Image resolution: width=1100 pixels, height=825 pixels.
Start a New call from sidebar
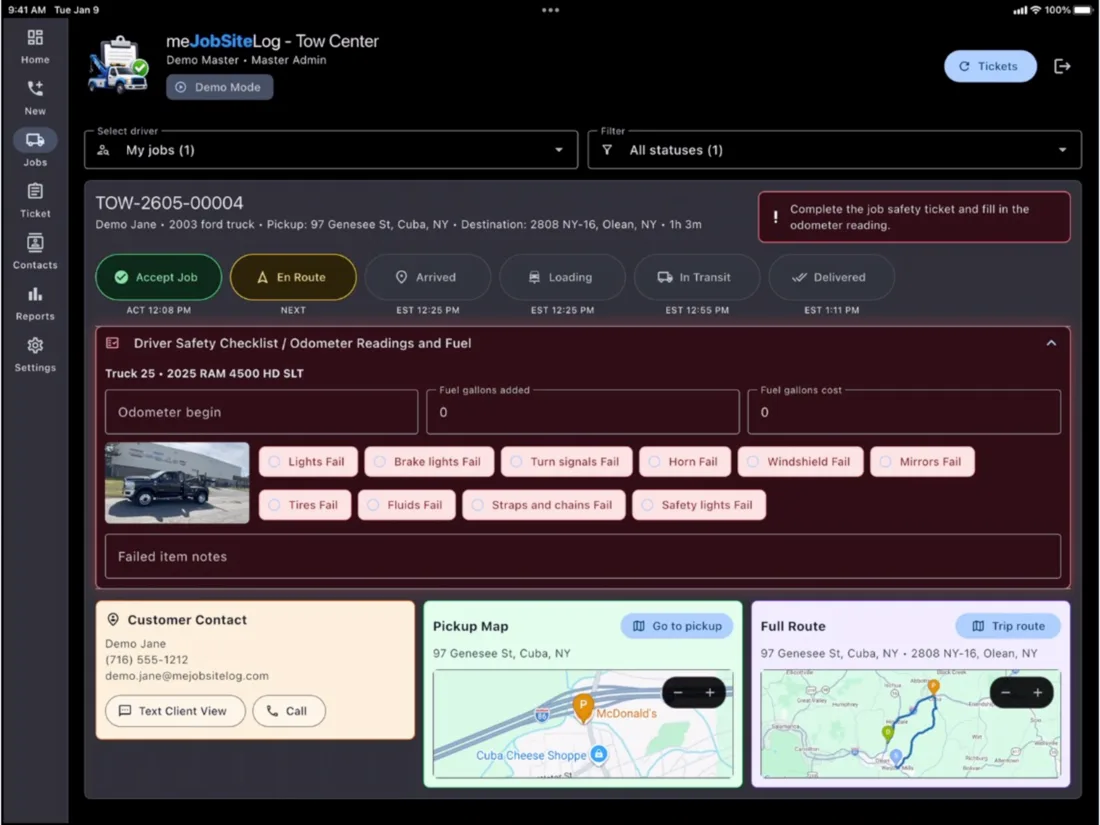click(x=35, y=98)
